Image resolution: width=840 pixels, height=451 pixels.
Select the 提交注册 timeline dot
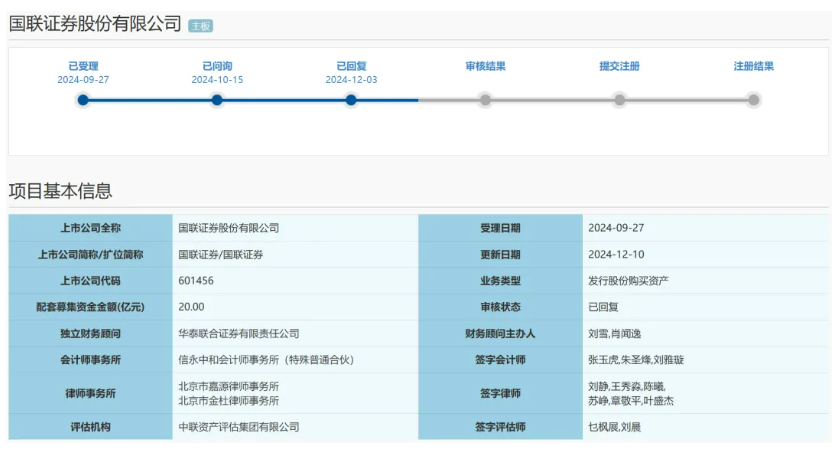619,100
